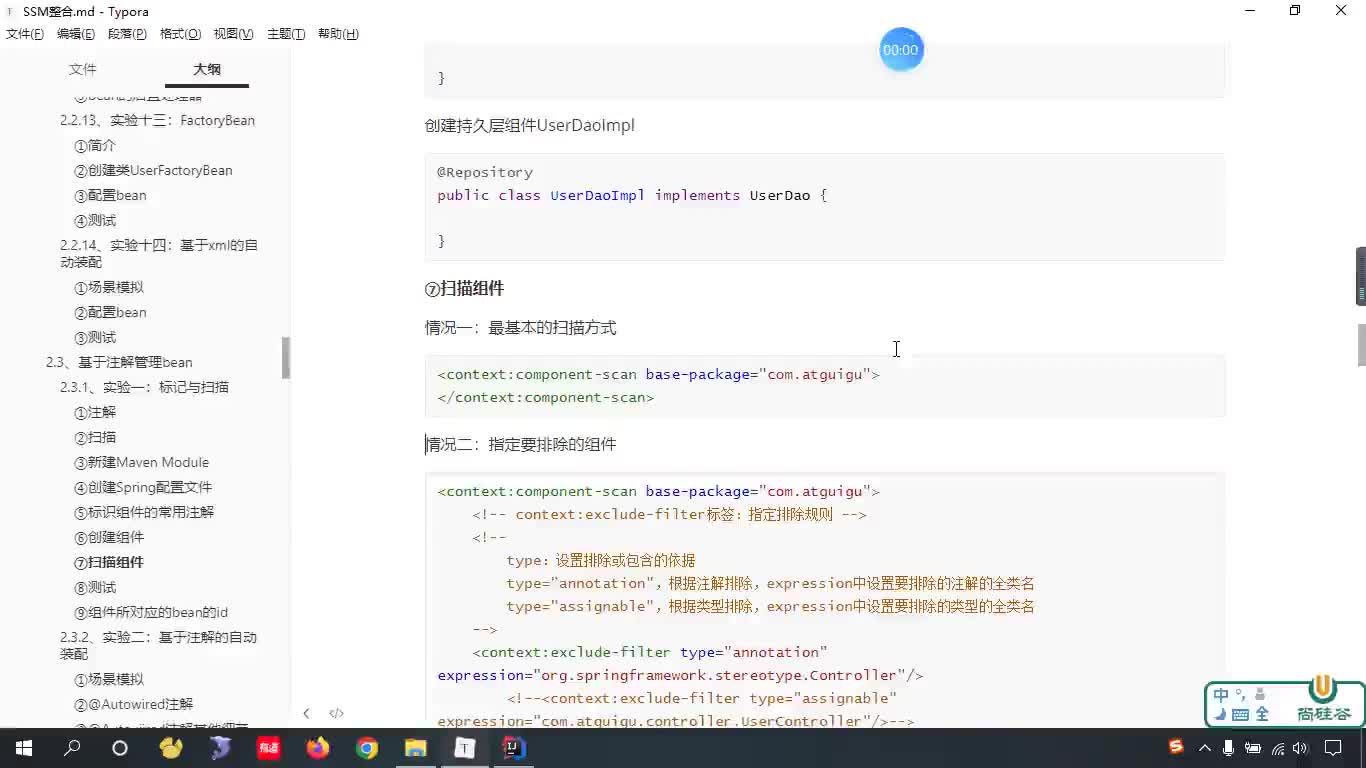
Task: Open 主题(T) menu
Action: click(286, 34)
